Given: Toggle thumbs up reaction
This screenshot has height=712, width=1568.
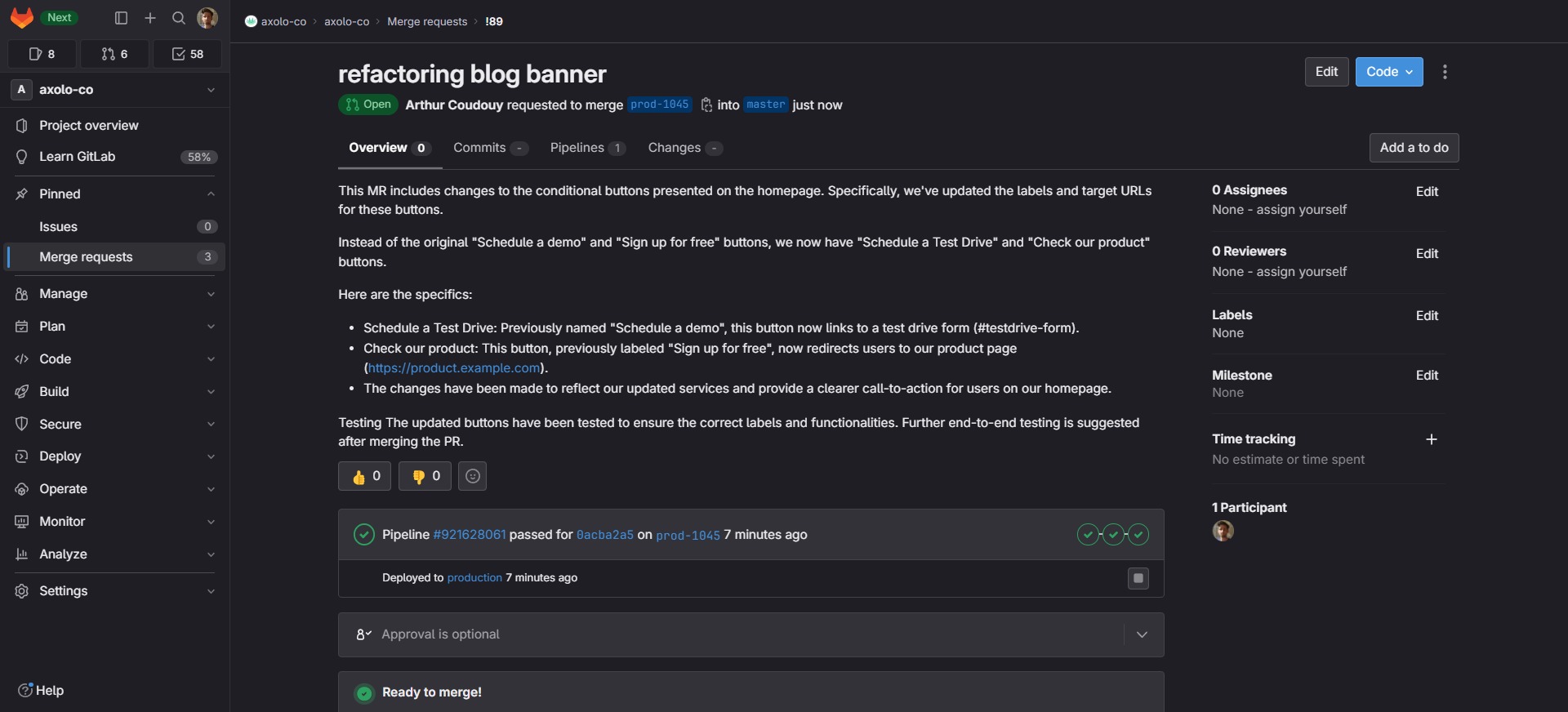Looking at the screenshot, I should [365, 476].
